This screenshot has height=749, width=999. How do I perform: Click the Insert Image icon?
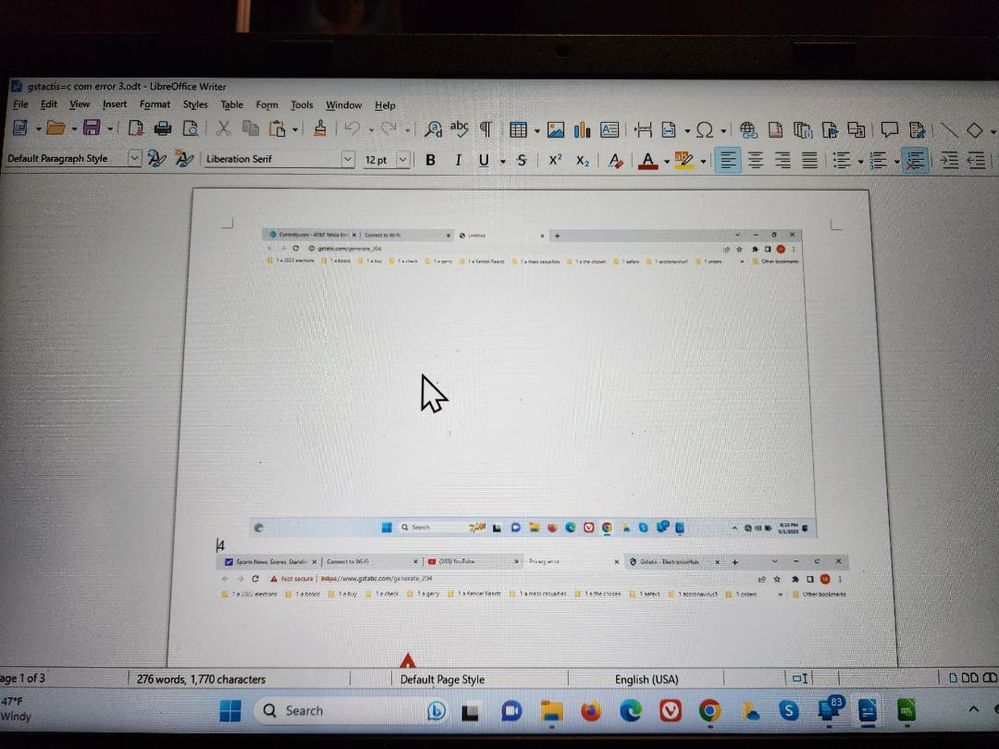click(x=556, y=130)
